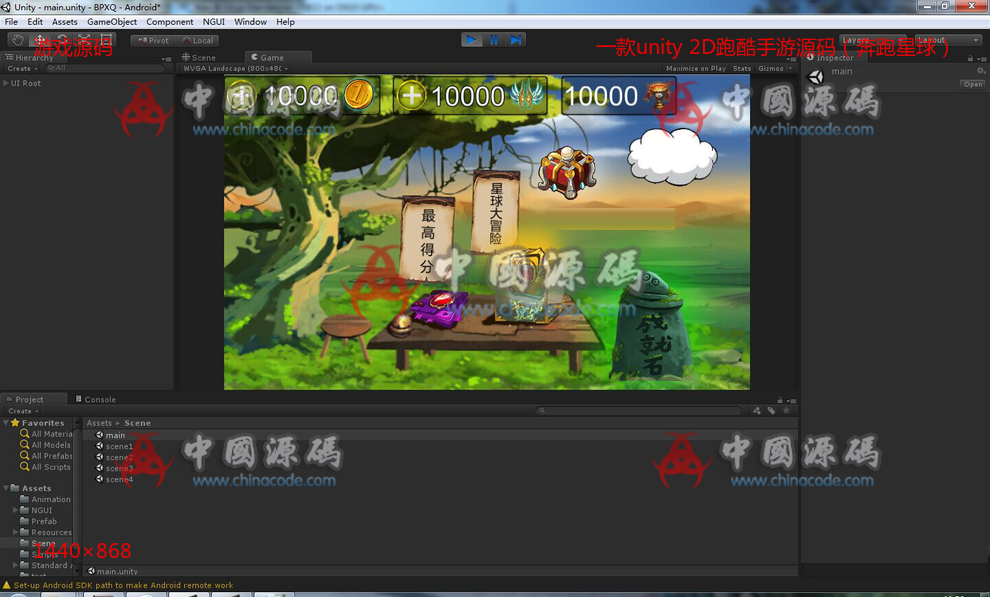Select the Move tool in toolbar
This screenshot has width=990, height=597.
coord(40,40)
